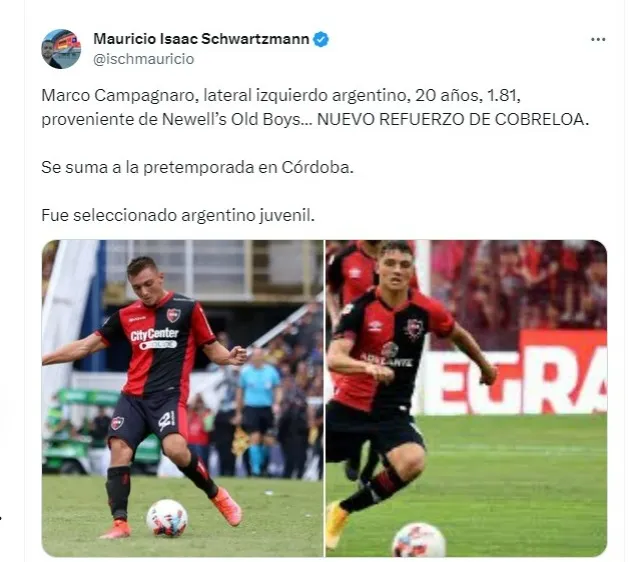Click the football in the right photo
The height and width of the screenshot is (562, 638).
tap(419, 540)
